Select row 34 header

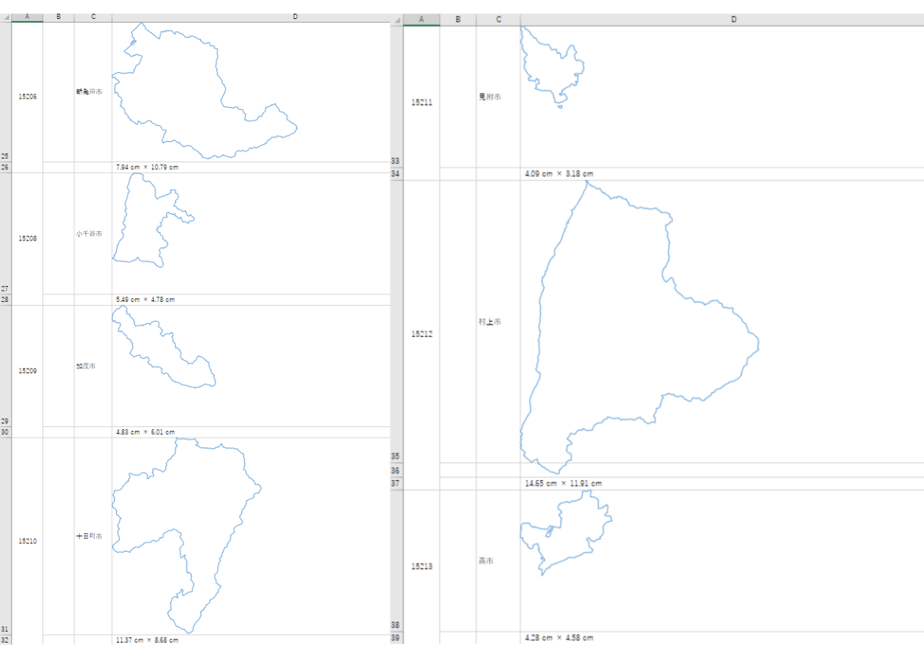(x=397, y=174)
